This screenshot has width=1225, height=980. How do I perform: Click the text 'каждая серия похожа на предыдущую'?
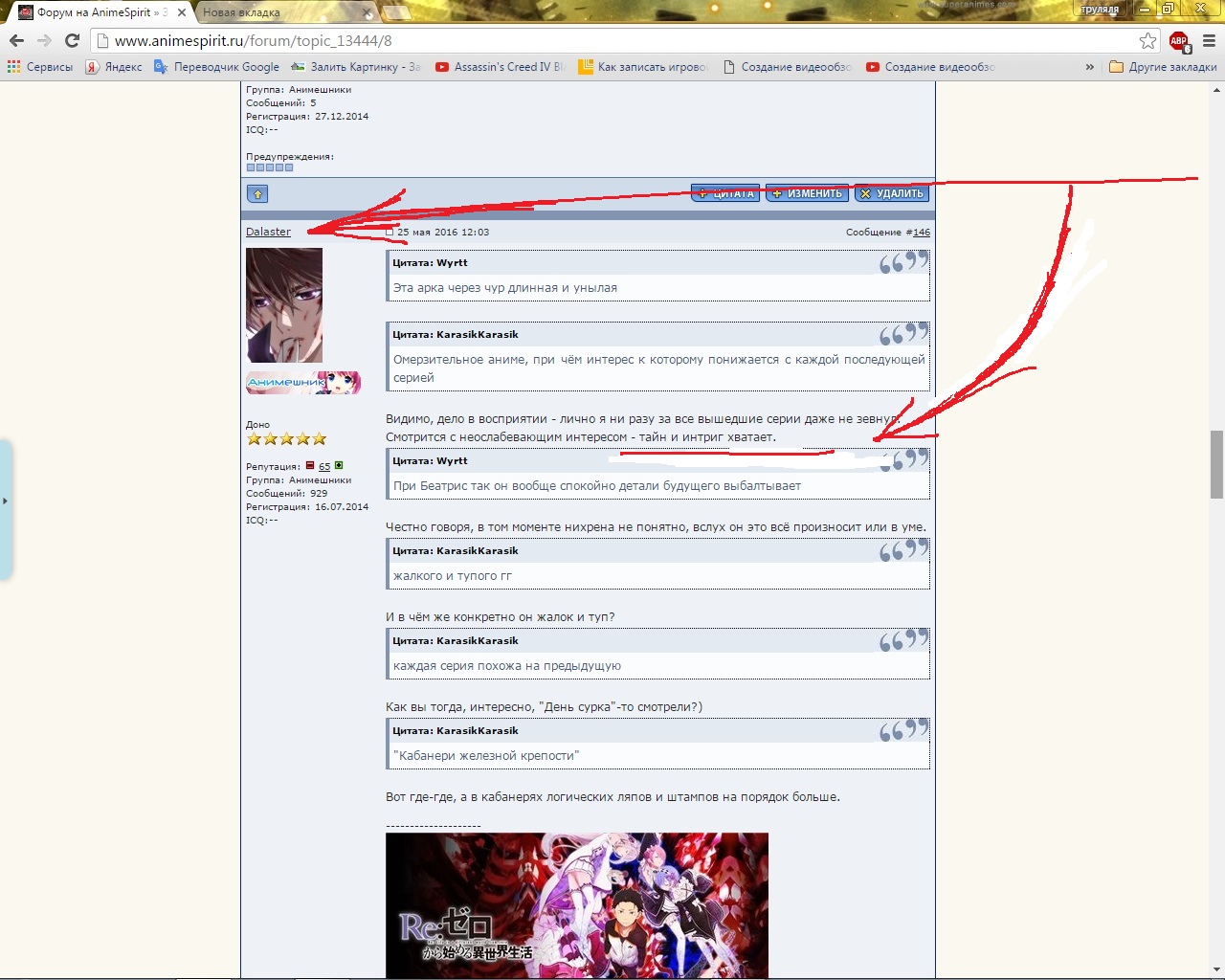pos(507,666)
